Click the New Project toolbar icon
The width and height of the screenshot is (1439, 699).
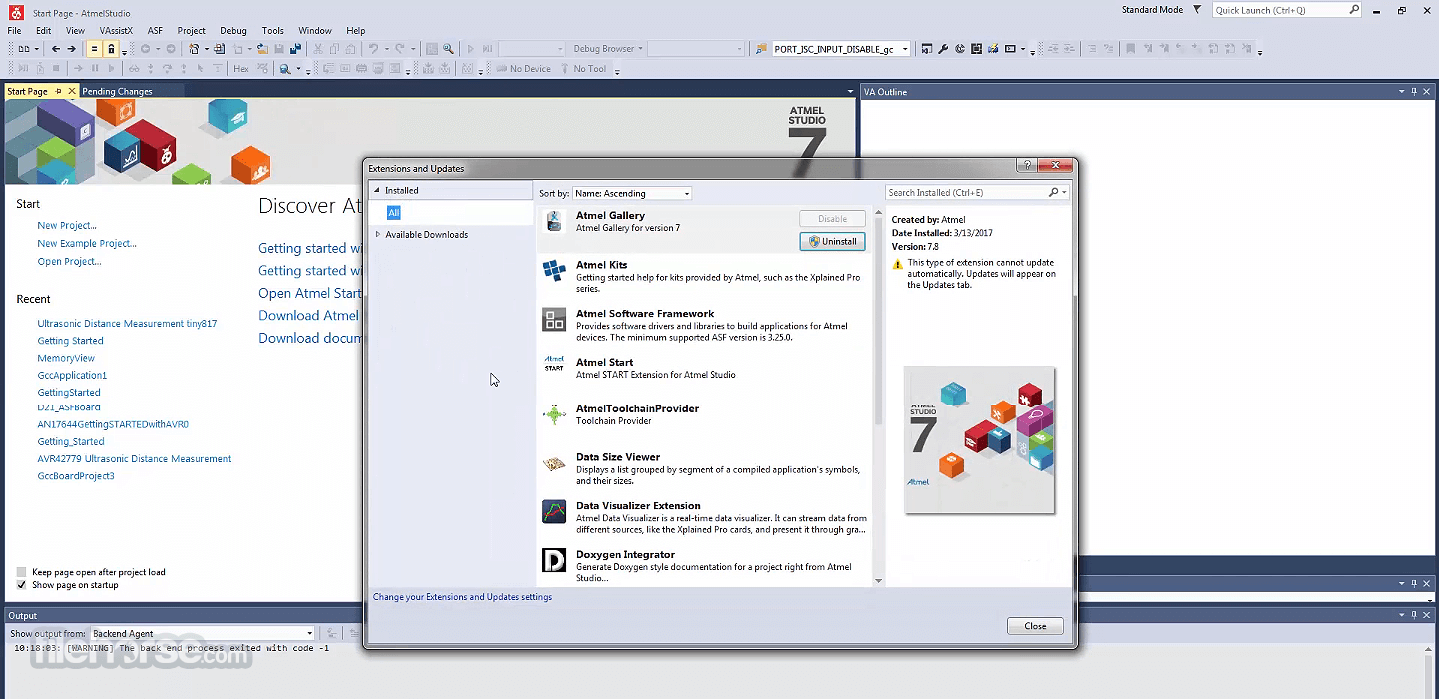(x=195, y=49)
